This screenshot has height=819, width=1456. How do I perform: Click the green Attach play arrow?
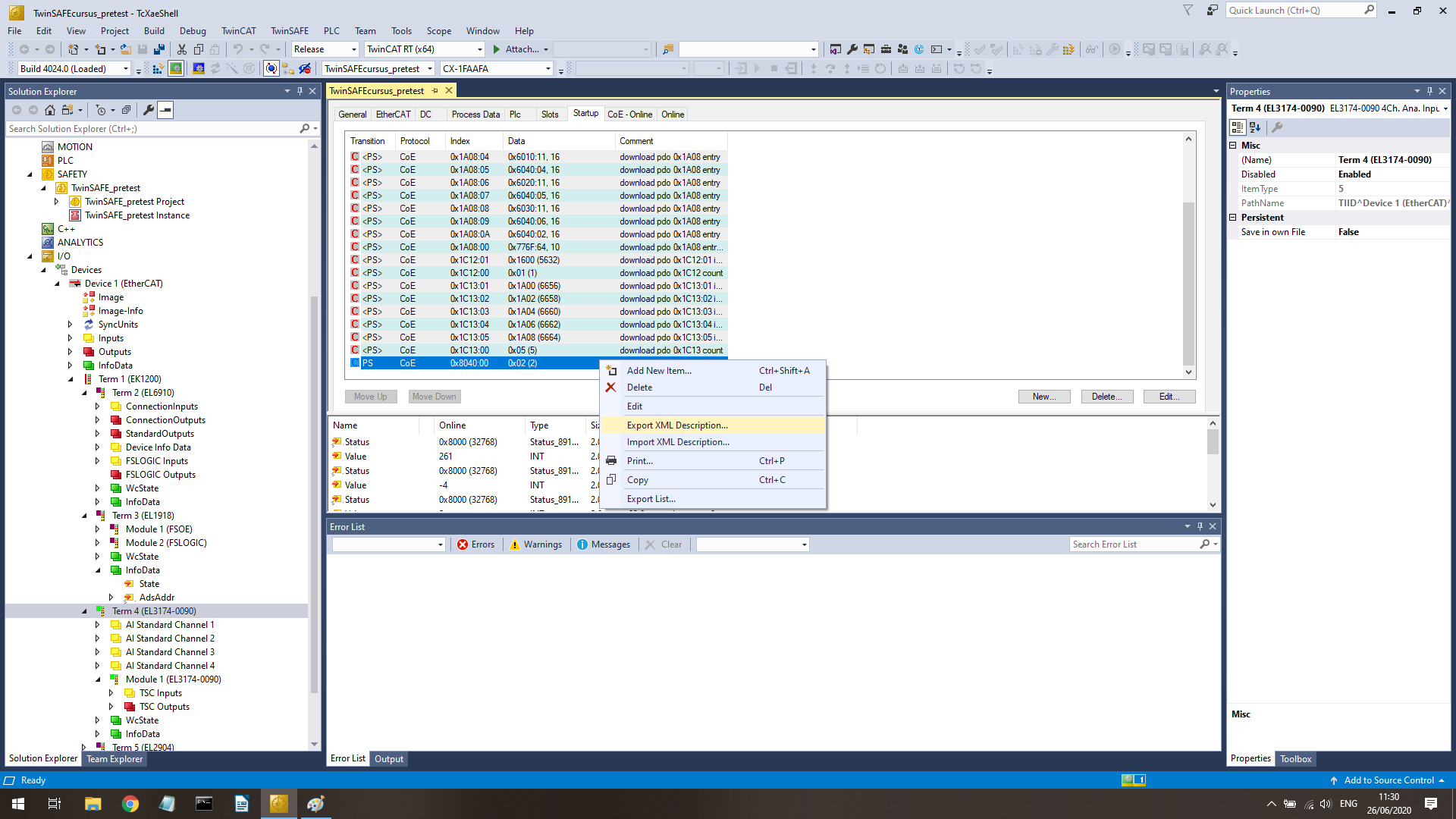[x=497, y=49]
